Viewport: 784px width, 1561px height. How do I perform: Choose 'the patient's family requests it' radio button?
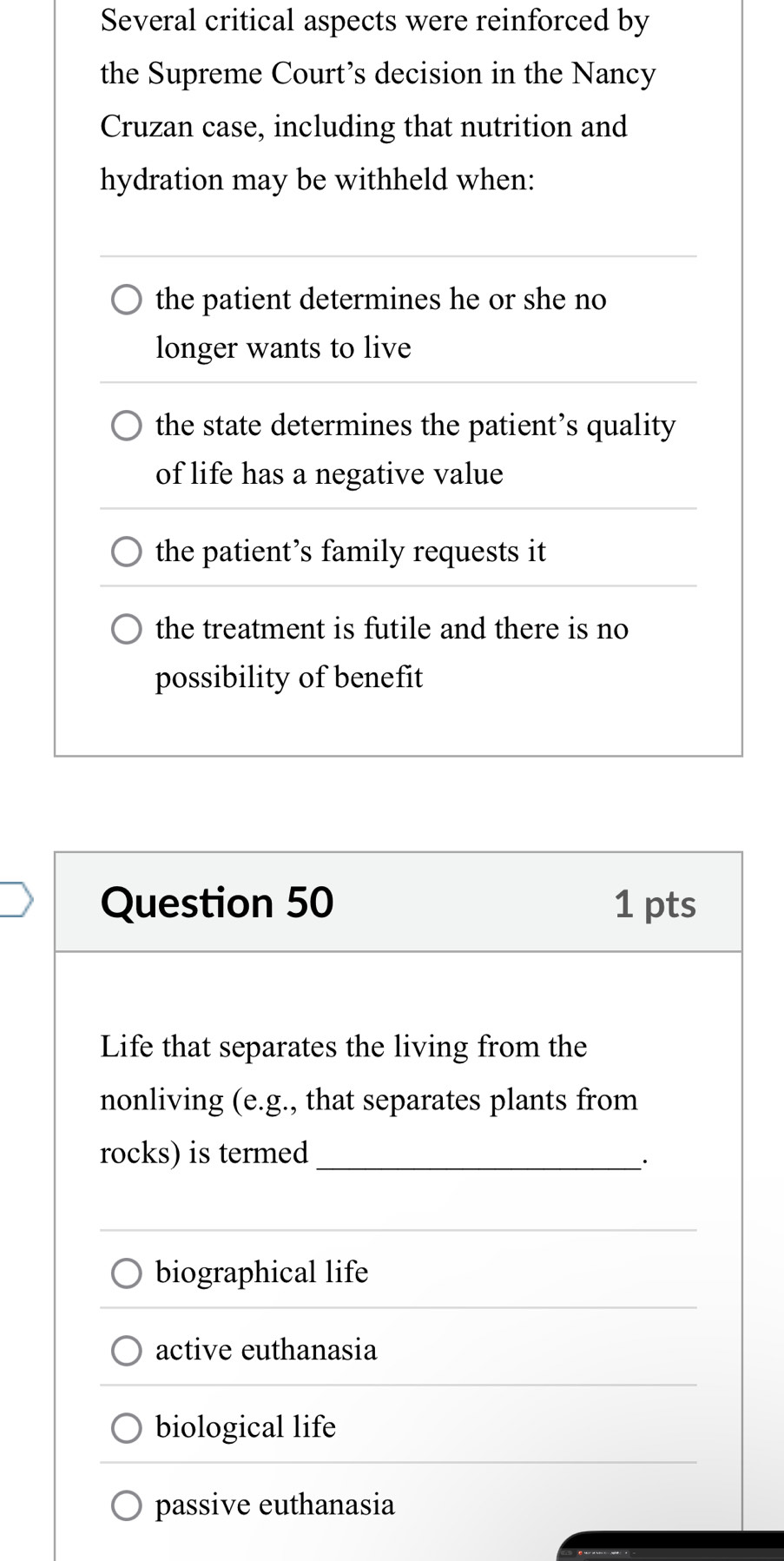tap(127, 552)
